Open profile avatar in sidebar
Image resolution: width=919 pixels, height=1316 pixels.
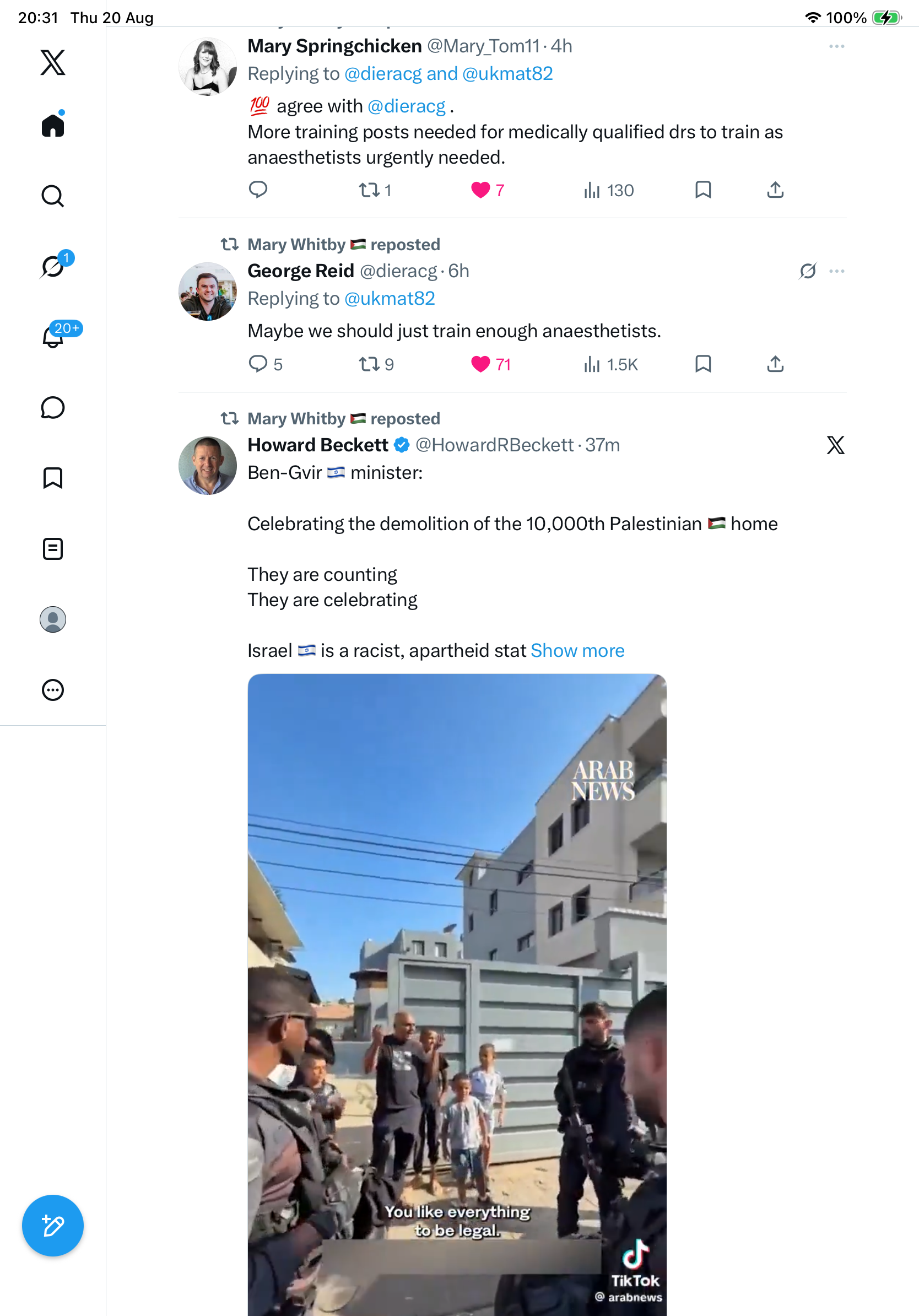point(53,619)
